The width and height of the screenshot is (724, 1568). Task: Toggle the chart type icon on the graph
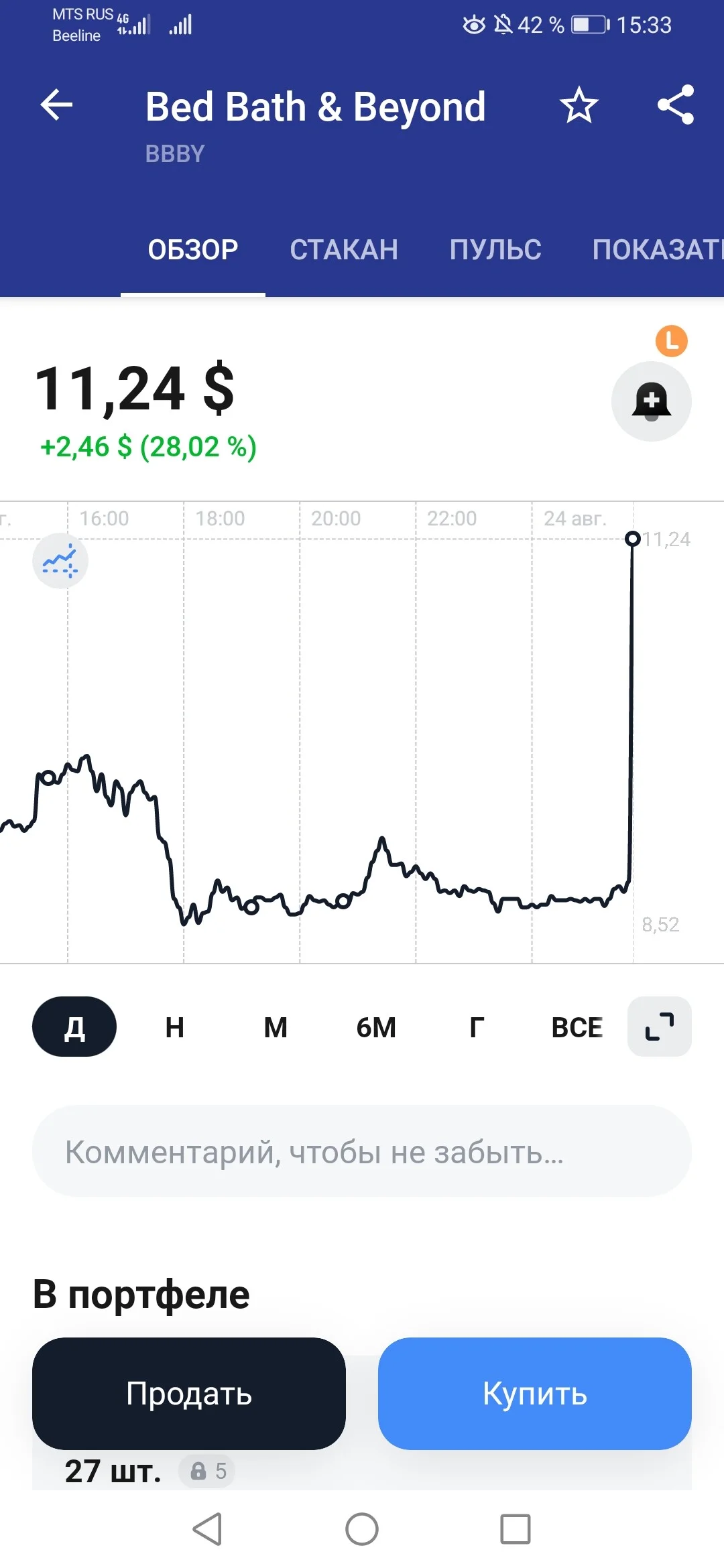pos(60,561)
